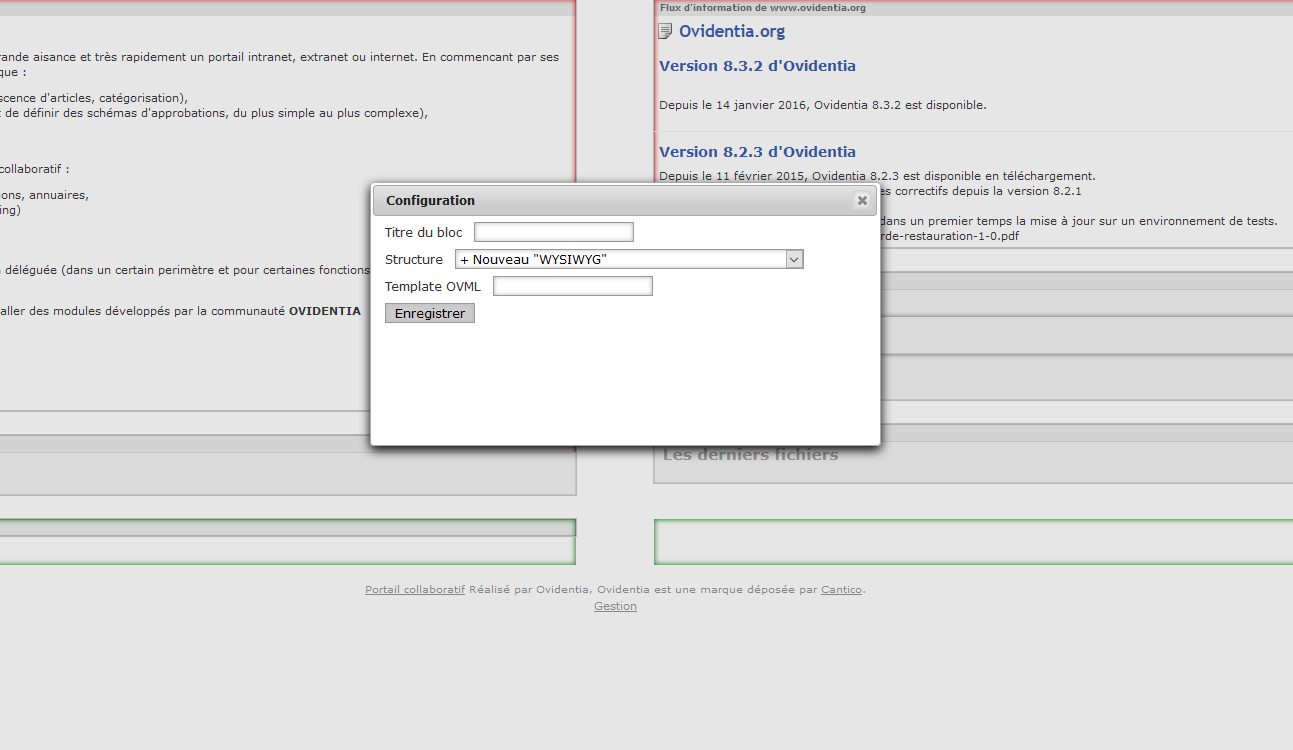The image size is (1293, 750).
Task: Click the document icon beside Ovidentia.org
Action: point(665,32)
